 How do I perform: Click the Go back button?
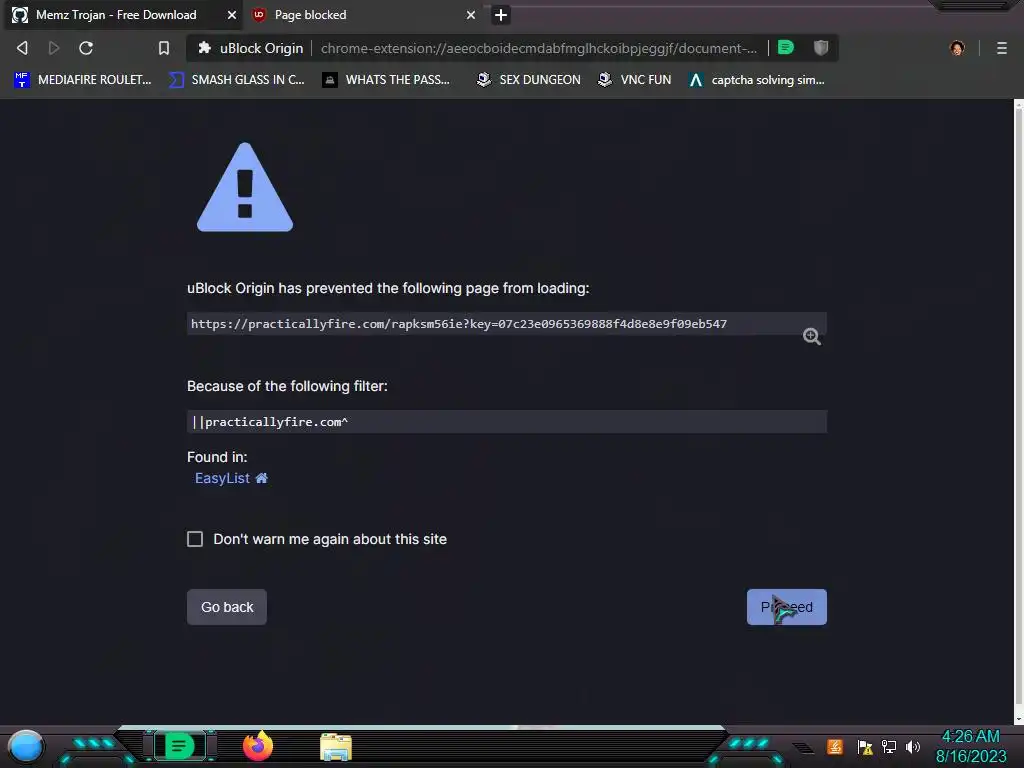coord(227,607)
